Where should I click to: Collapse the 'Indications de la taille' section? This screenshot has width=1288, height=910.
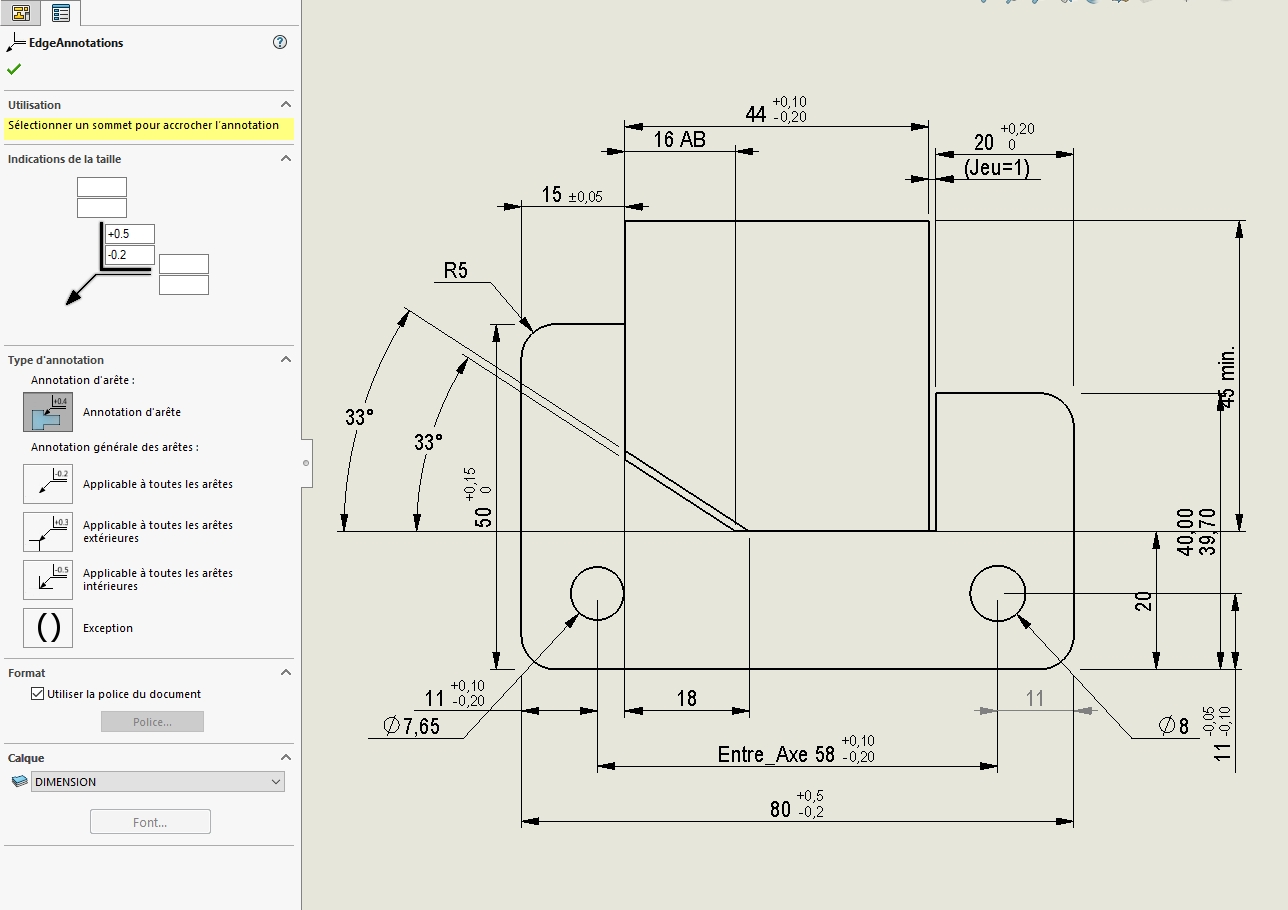[285, 159]
